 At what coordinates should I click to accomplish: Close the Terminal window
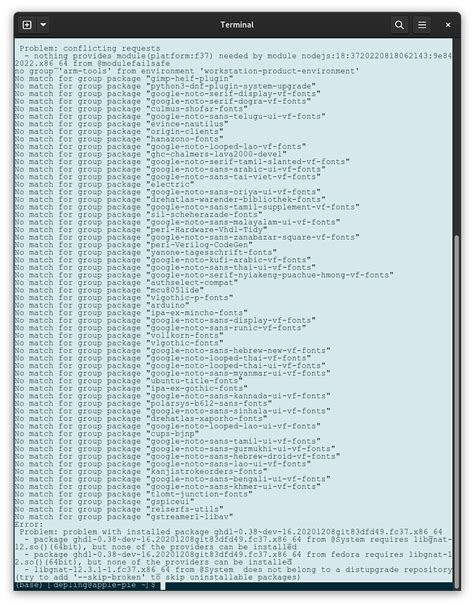point(448,25)
